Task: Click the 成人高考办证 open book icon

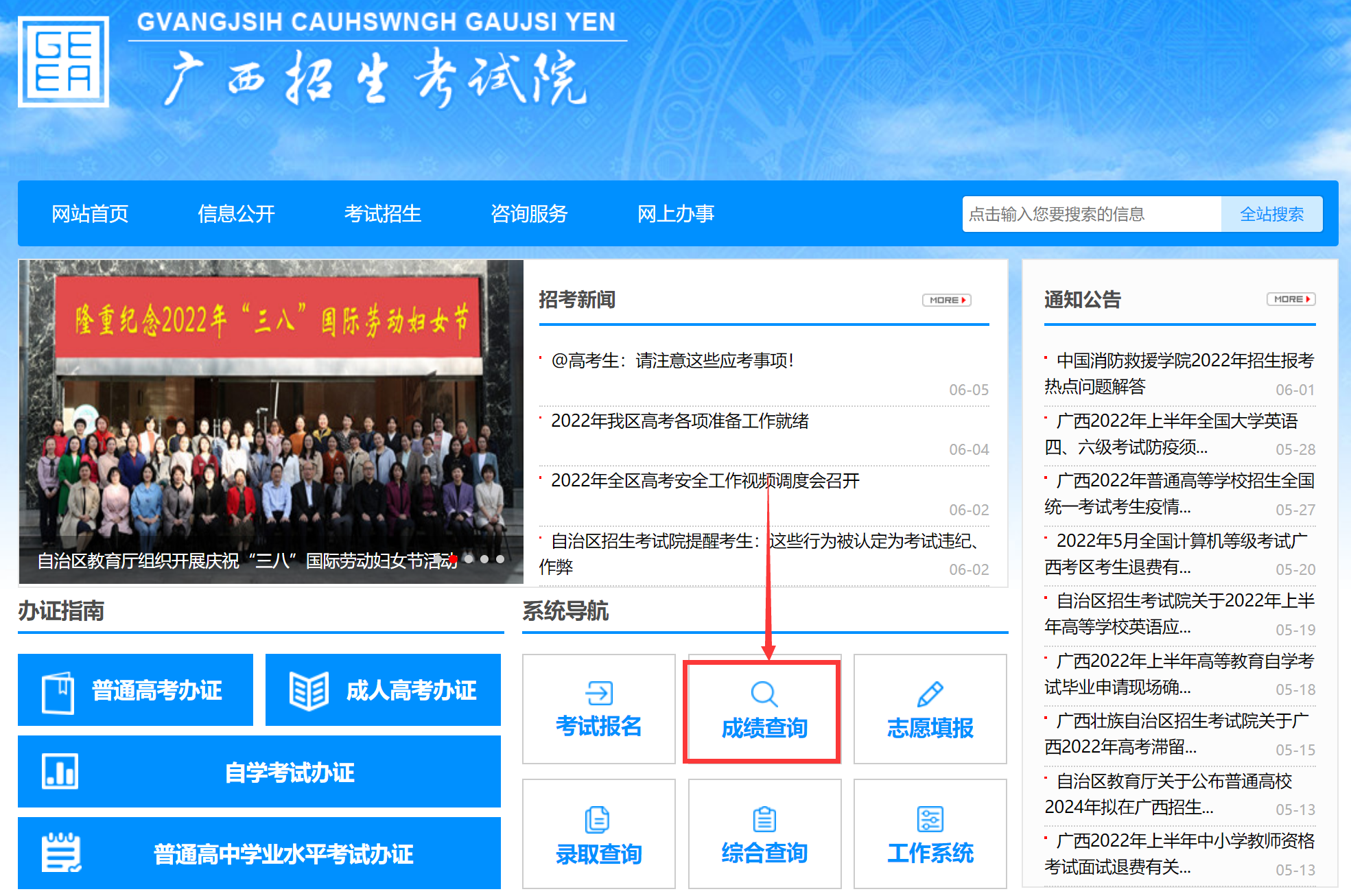Action: [308, 690]
